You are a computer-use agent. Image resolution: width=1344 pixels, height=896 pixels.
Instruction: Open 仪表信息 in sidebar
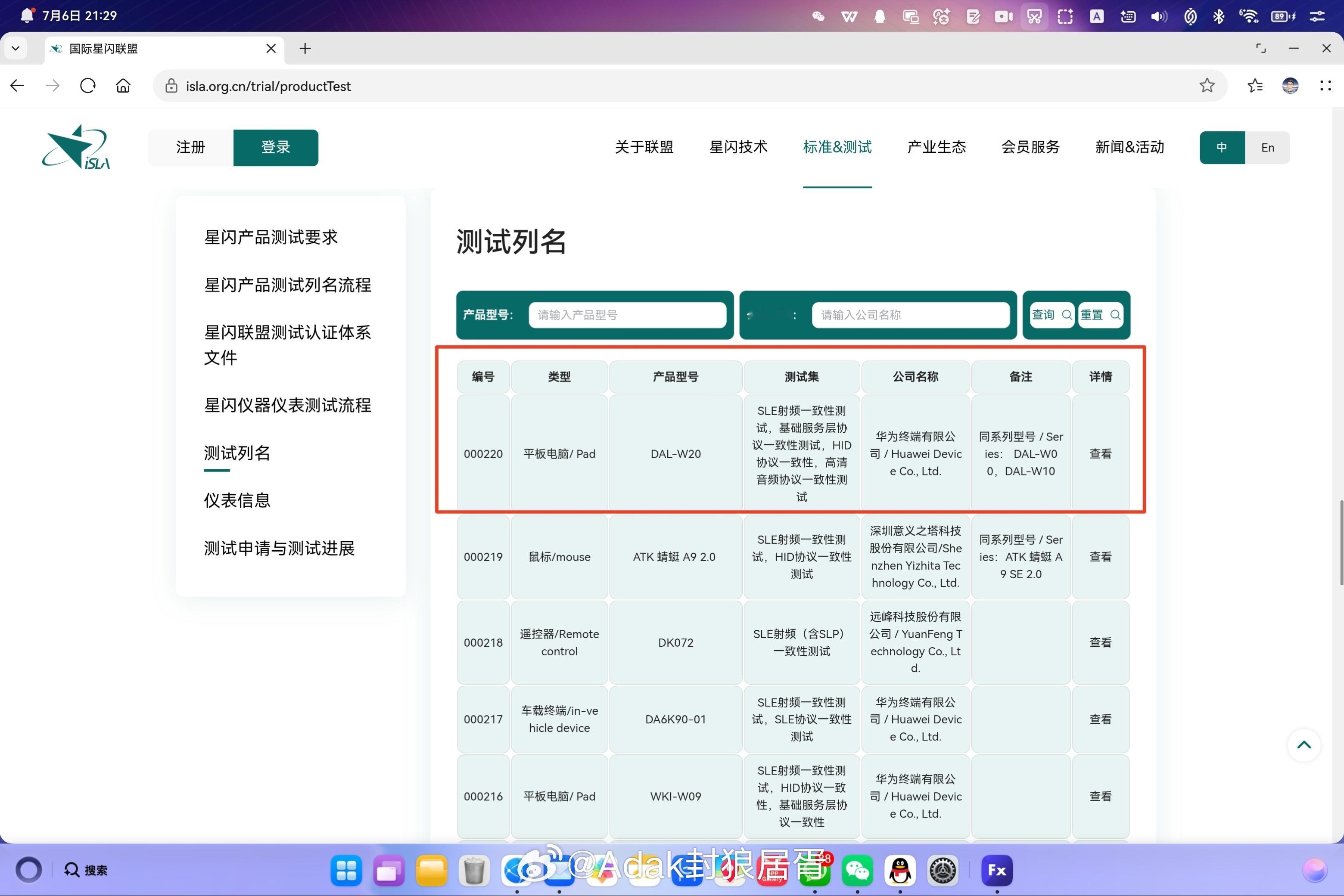tap(237, 501)
